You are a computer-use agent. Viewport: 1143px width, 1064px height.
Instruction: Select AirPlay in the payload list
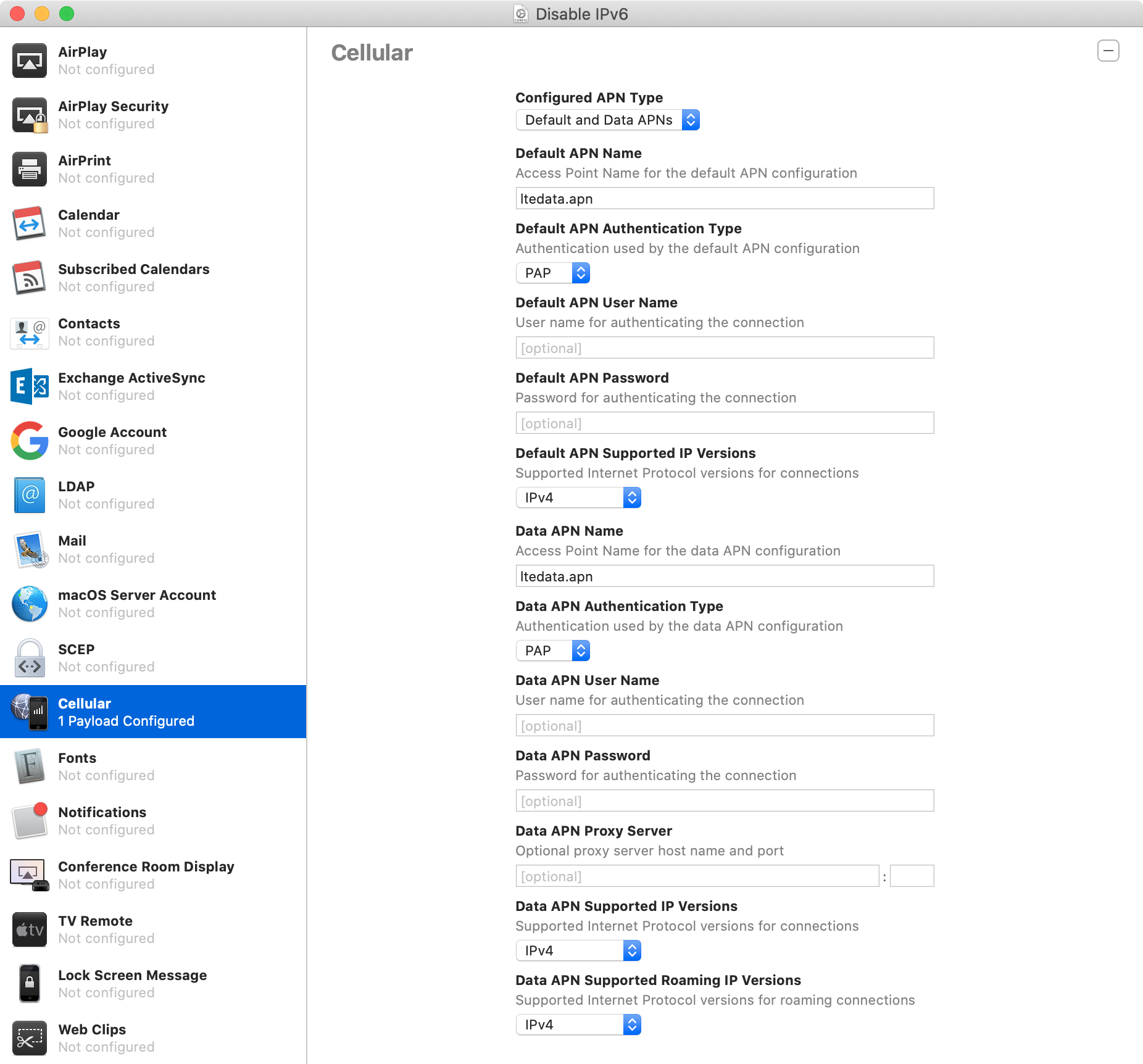click(x=153, y=60)
